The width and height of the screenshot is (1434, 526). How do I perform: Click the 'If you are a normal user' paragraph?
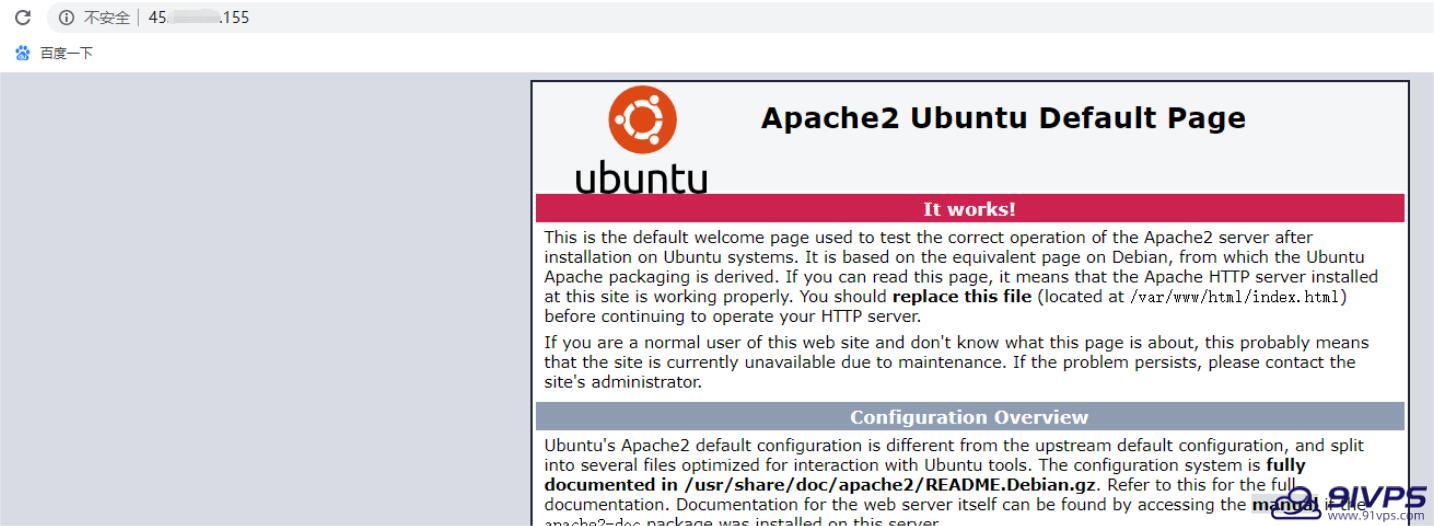956,362
